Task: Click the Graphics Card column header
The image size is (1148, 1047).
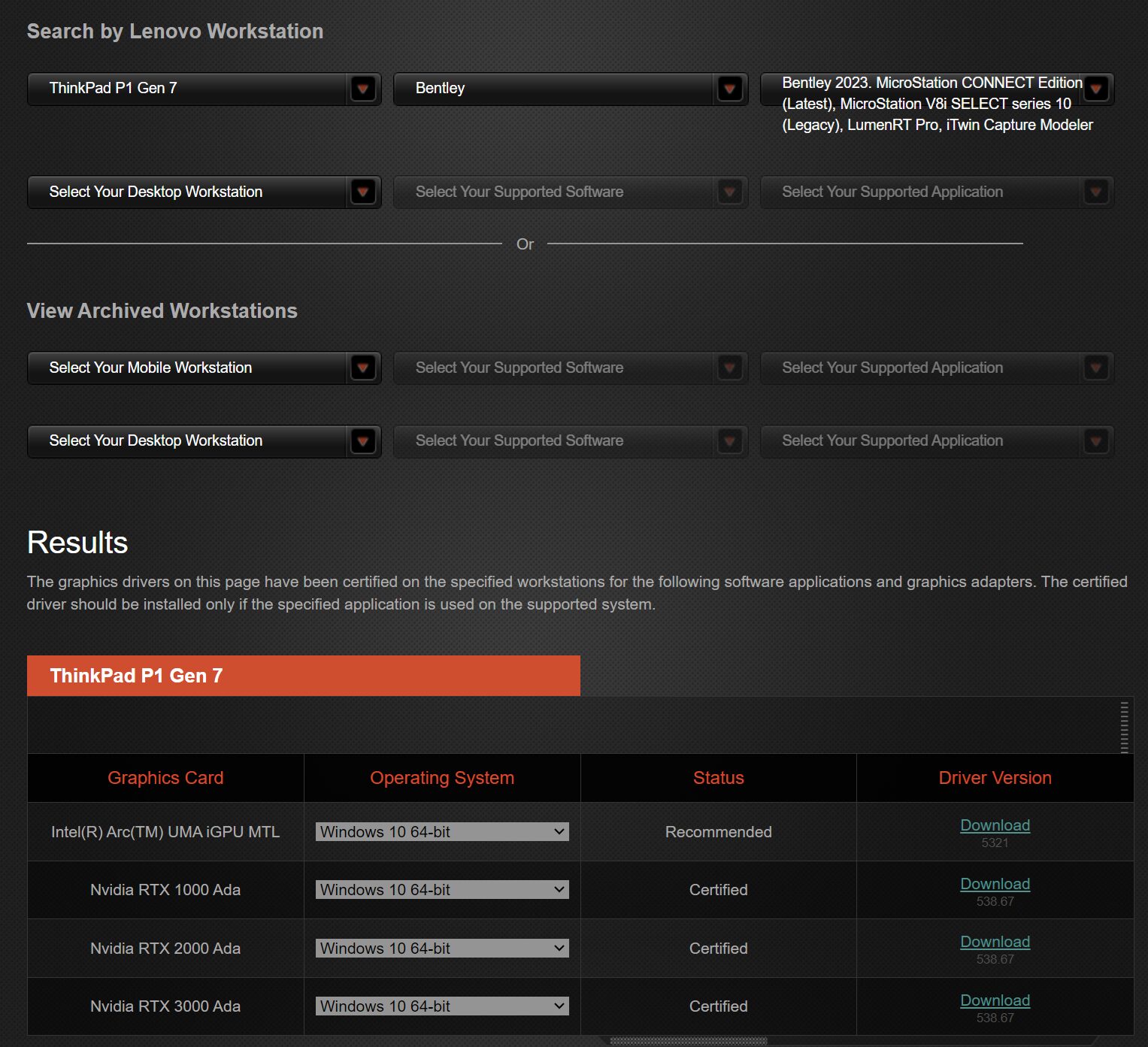Action: [x=165, y=778]
